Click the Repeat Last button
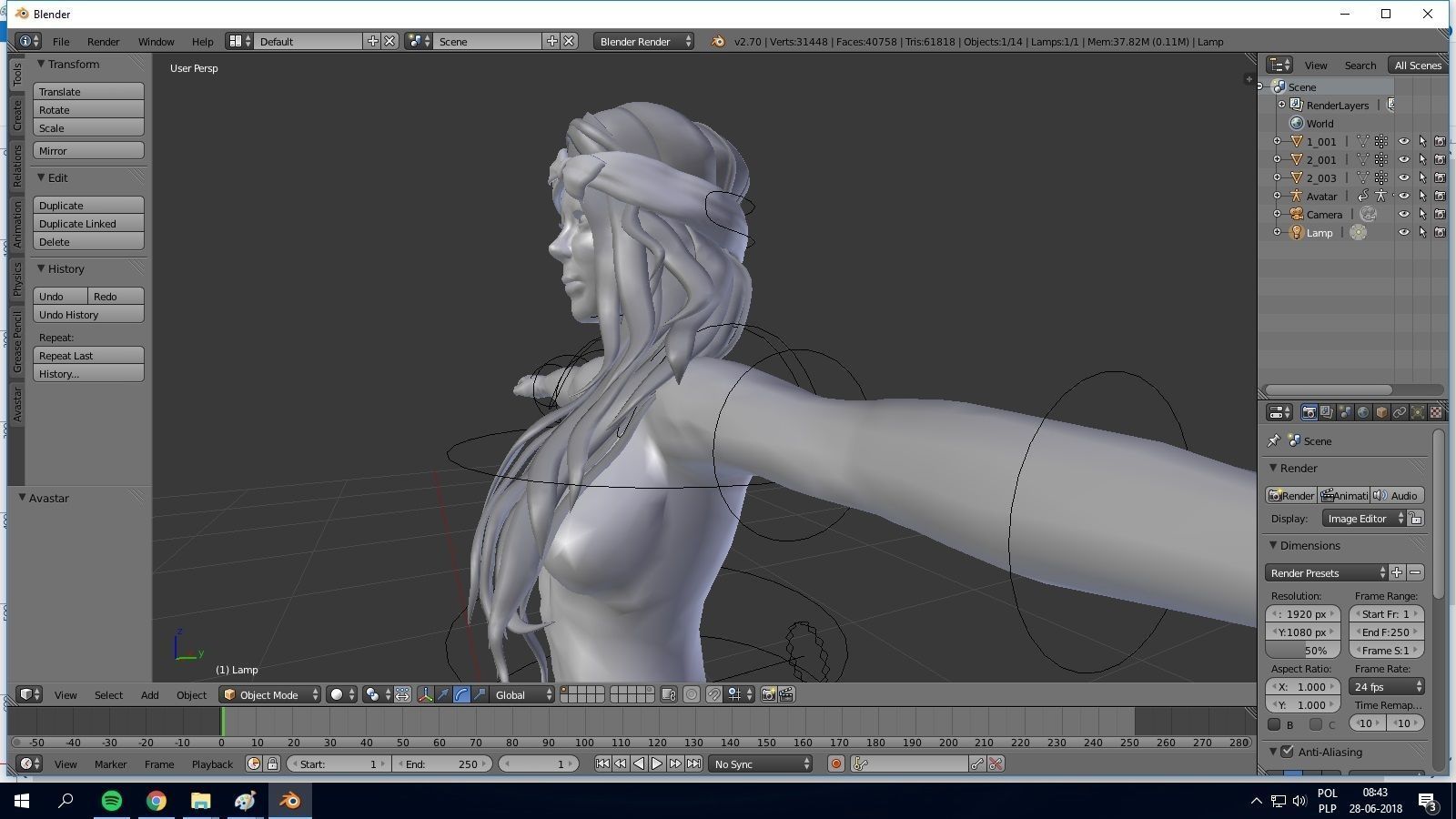The height and width of the screenshot is (819, 1456). tap(88, 355)
